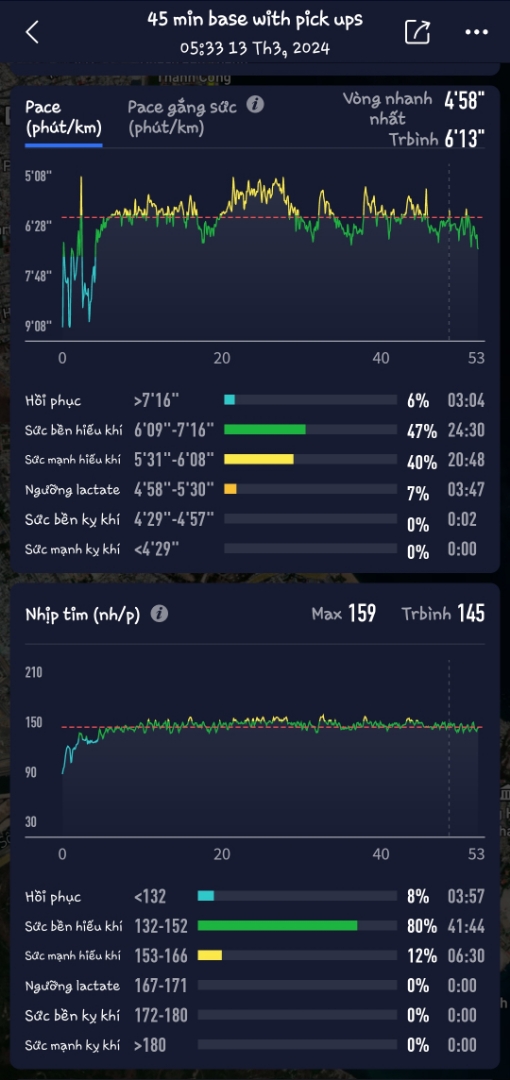Share the workout via export icon
Viewport: 510px width, 1080px height.
417,32
